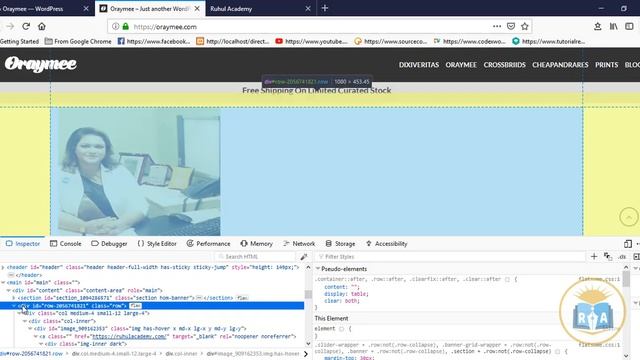Toggle the sidebar icon in toolbar

point(629,26)
